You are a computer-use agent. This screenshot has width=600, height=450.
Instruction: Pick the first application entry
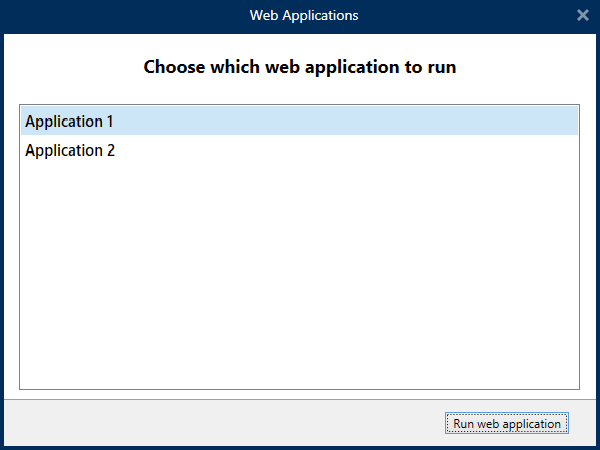69,121
